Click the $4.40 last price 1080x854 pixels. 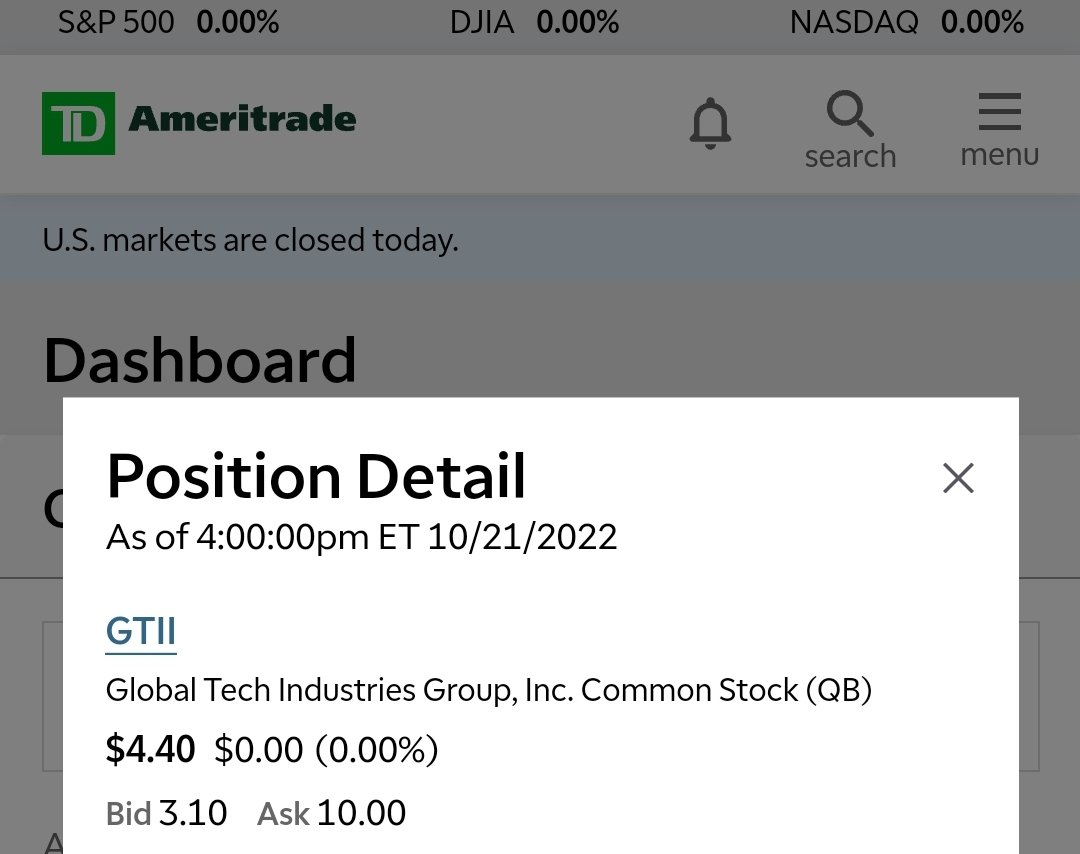pyautogui.click(x=150, y=749)
